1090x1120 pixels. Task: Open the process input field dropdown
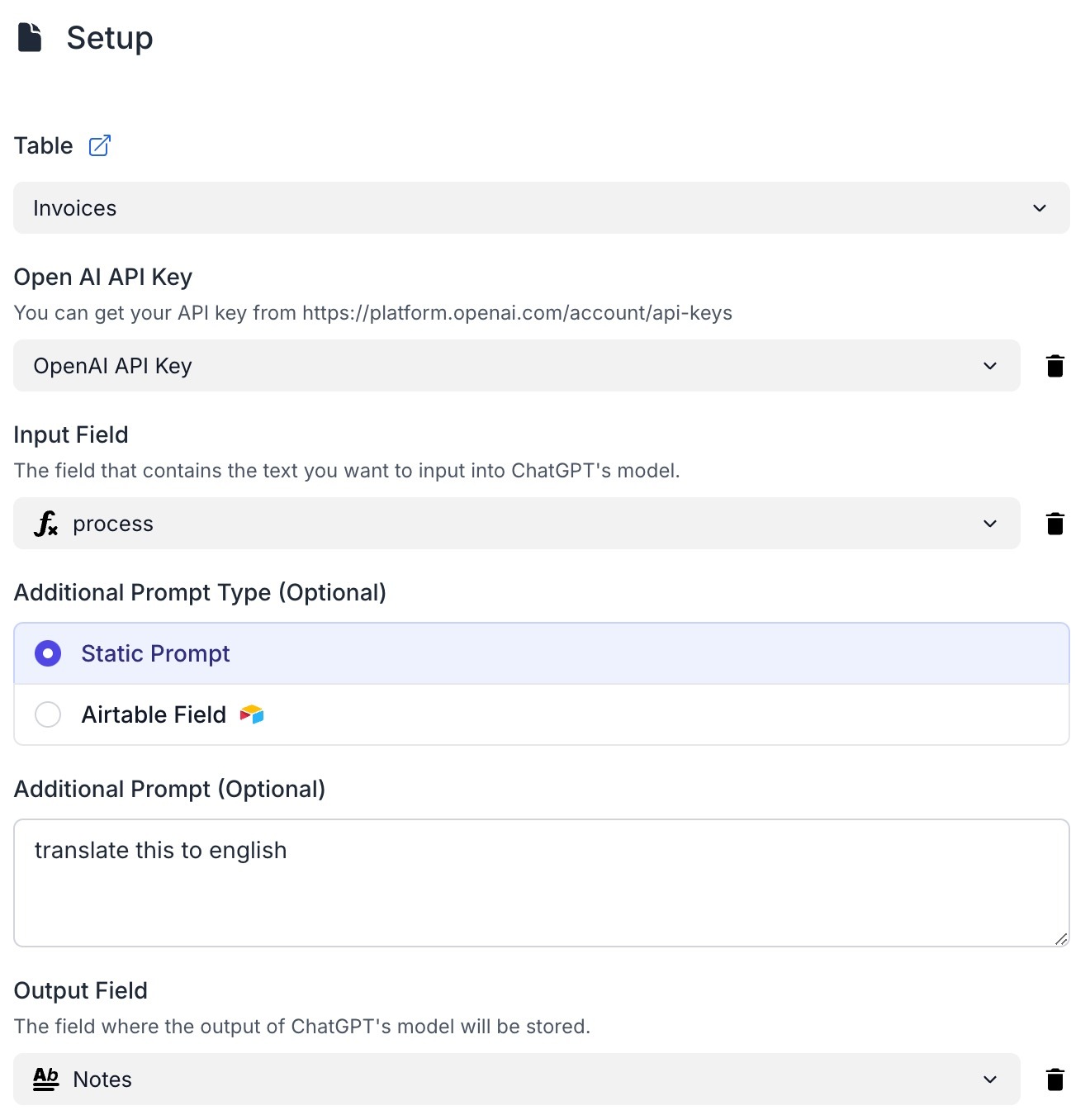[x=517, y=524]
